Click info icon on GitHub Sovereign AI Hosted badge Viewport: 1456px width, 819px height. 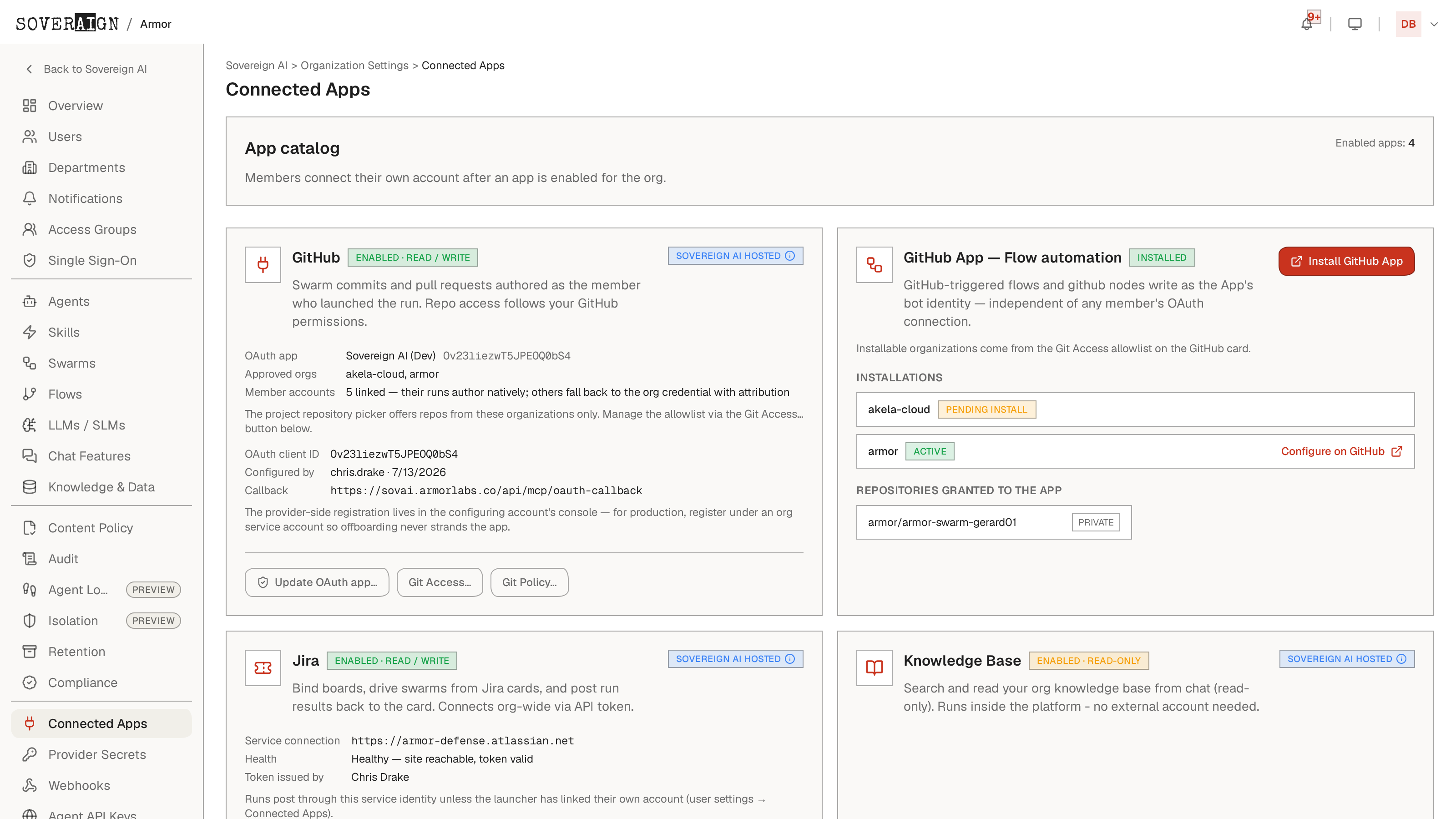pos(790,256)
